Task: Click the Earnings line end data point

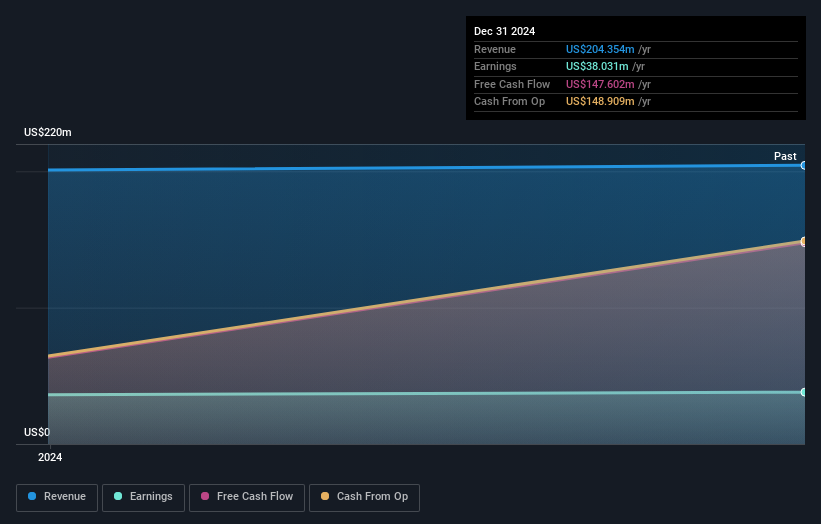Action: point(803,392)
